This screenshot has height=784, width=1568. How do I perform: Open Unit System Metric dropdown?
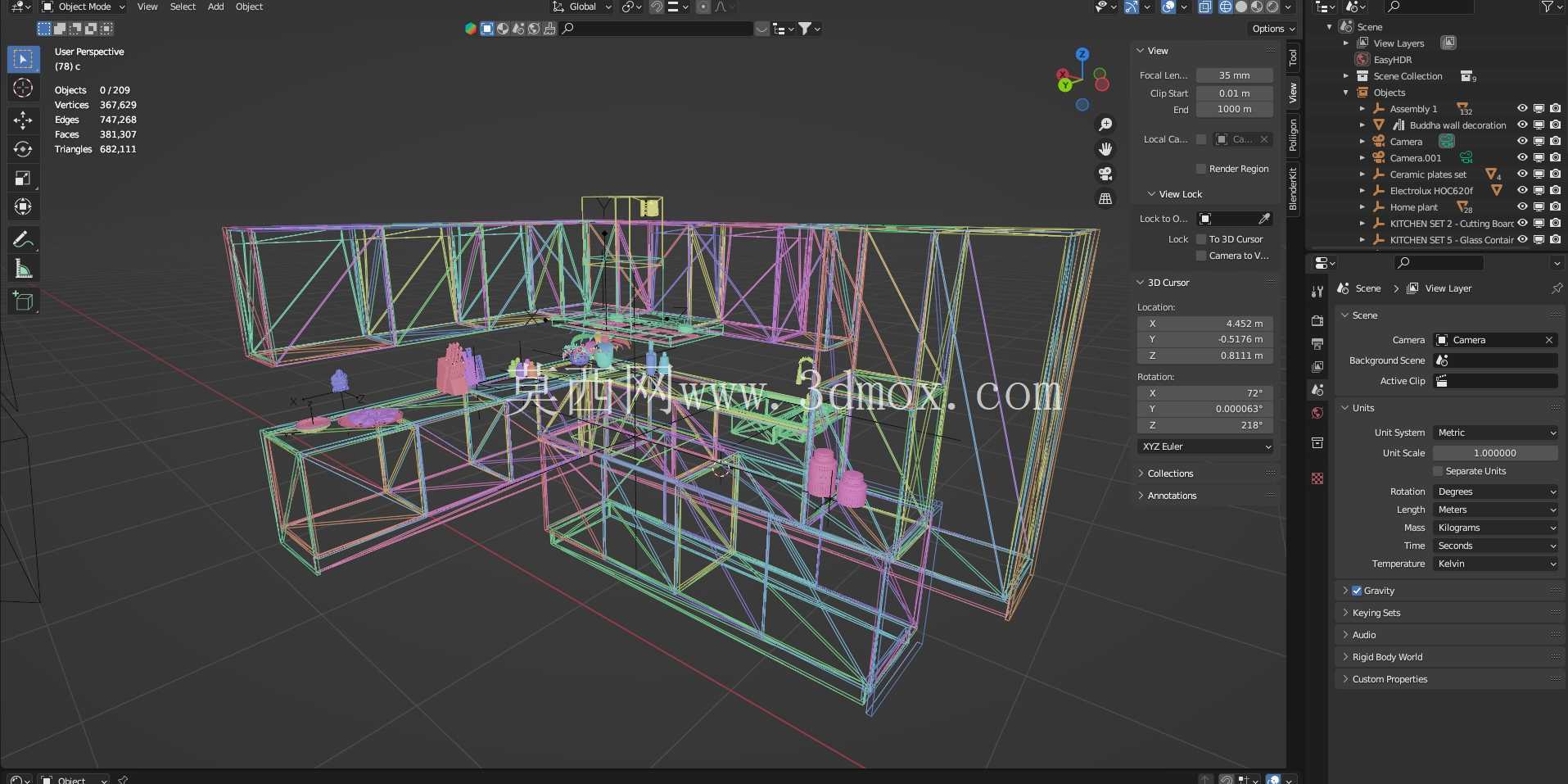click(x=1496, y=433)
